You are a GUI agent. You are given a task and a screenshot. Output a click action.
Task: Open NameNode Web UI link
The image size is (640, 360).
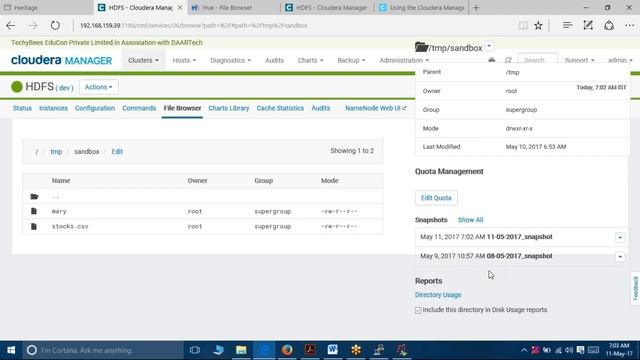click(376, 108)
